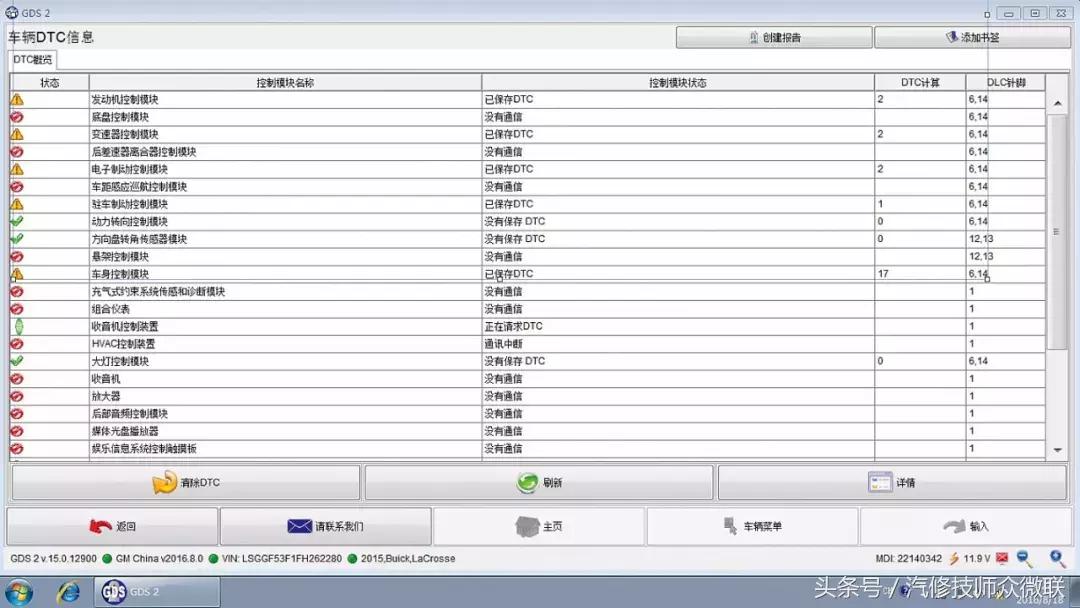This screenshot has height=608, width=1080.
Task: Click 返回 to go back
Action: [113, 525]
